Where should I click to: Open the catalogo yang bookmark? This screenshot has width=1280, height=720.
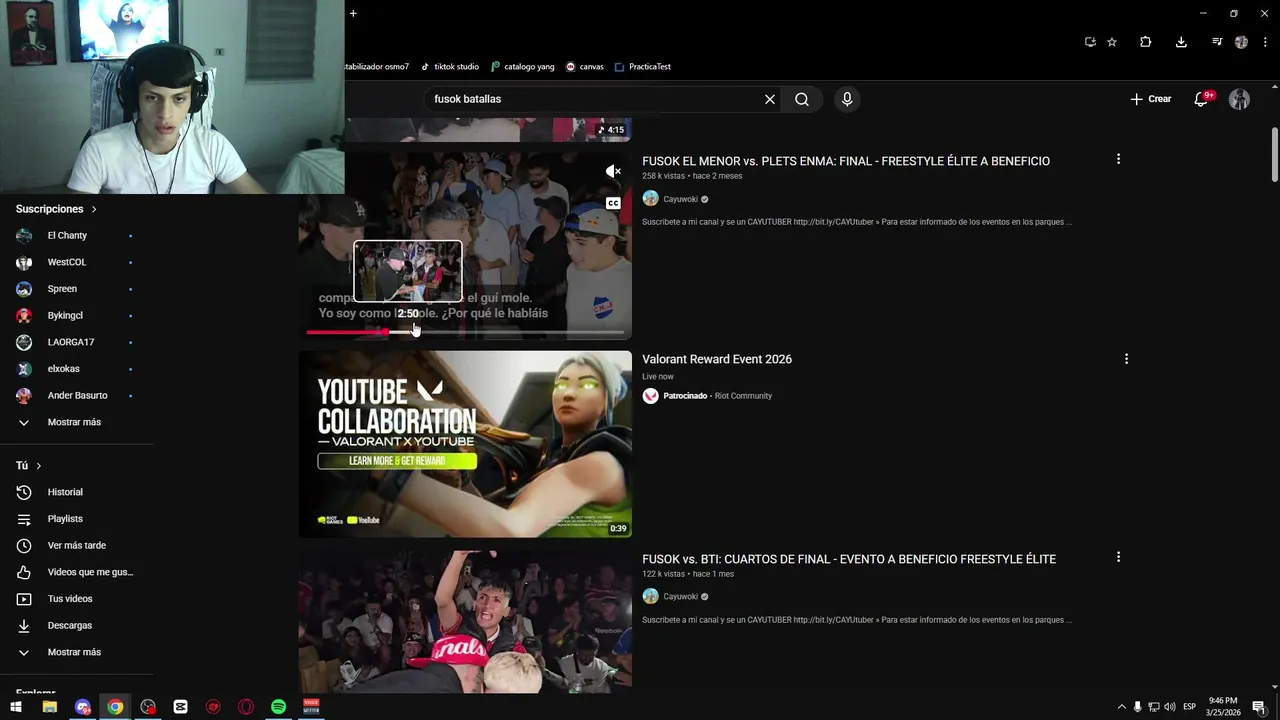pos(522,66)
